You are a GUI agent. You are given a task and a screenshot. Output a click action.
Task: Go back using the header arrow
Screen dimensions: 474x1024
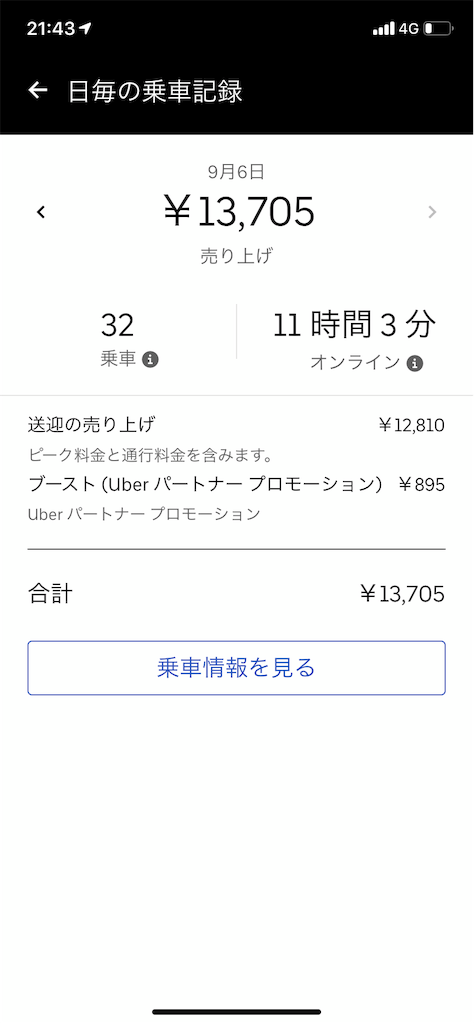tap(38, 90)
